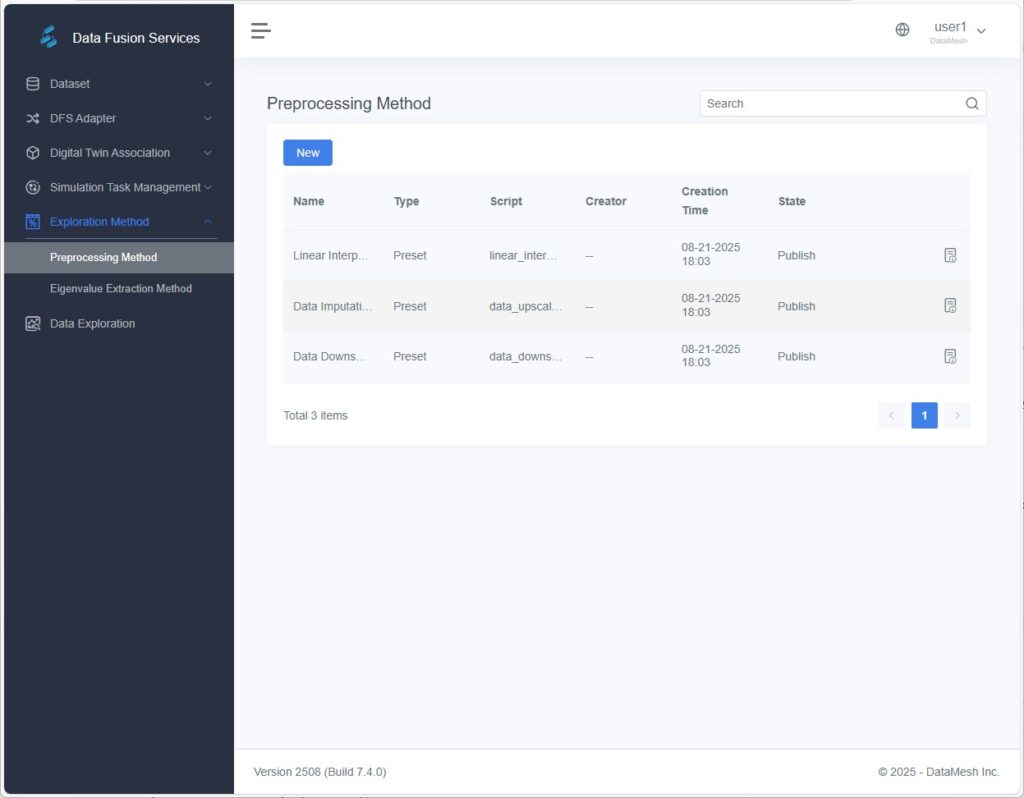The image size is (1024, 798).
Task: Open details icon for Linear Interpolation row
Action: (950, 255)
